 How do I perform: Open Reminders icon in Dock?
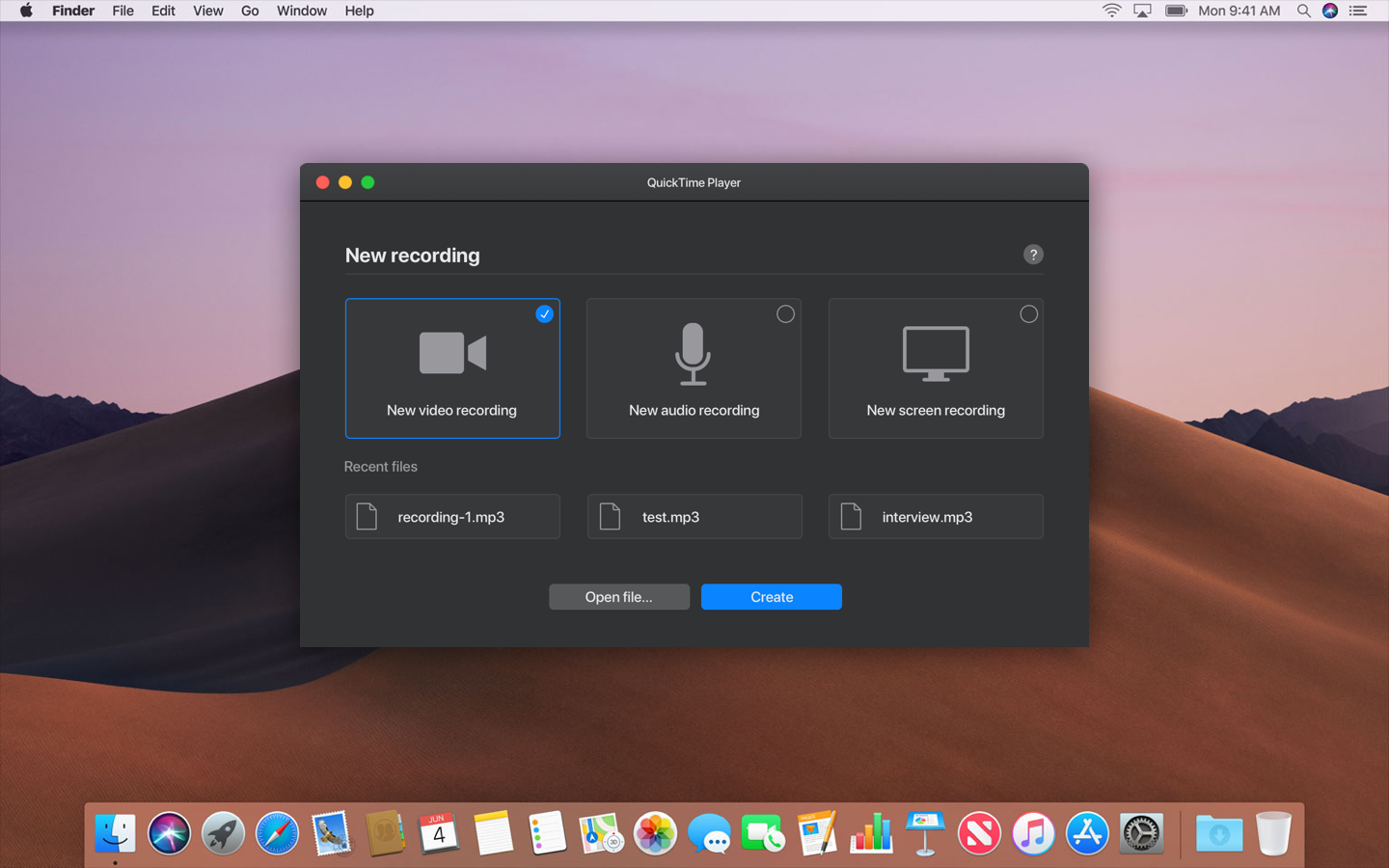click(547, 833)
